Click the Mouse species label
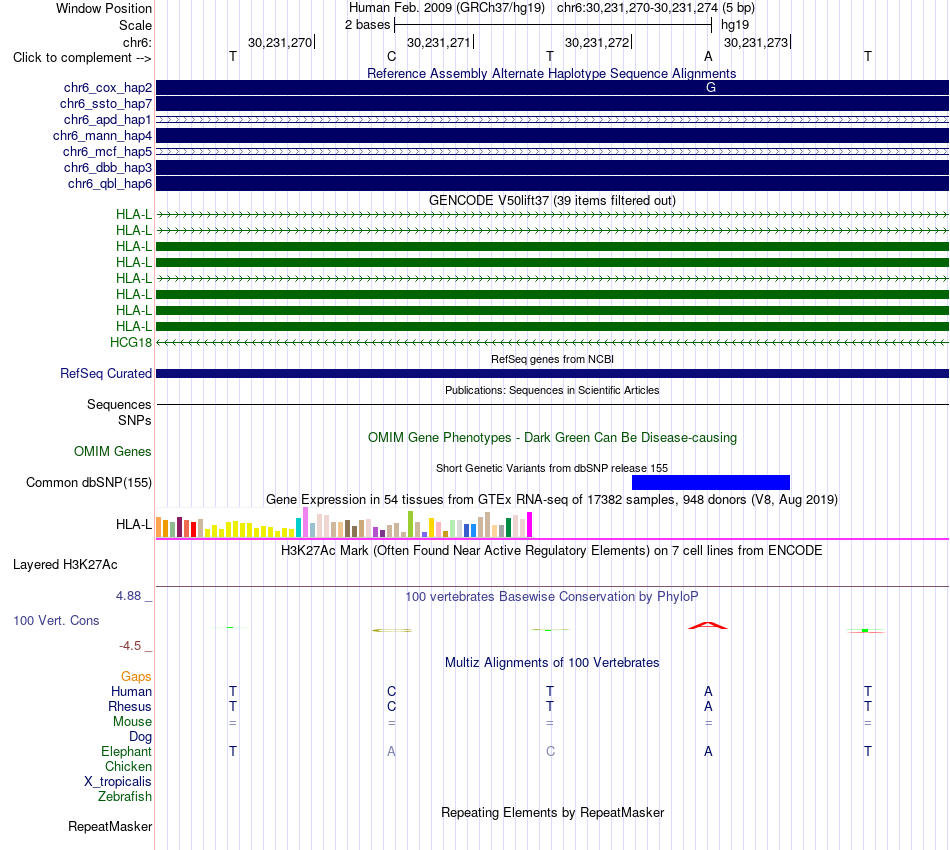This screenshot has height=850, width=950. (x=133, y=722)
